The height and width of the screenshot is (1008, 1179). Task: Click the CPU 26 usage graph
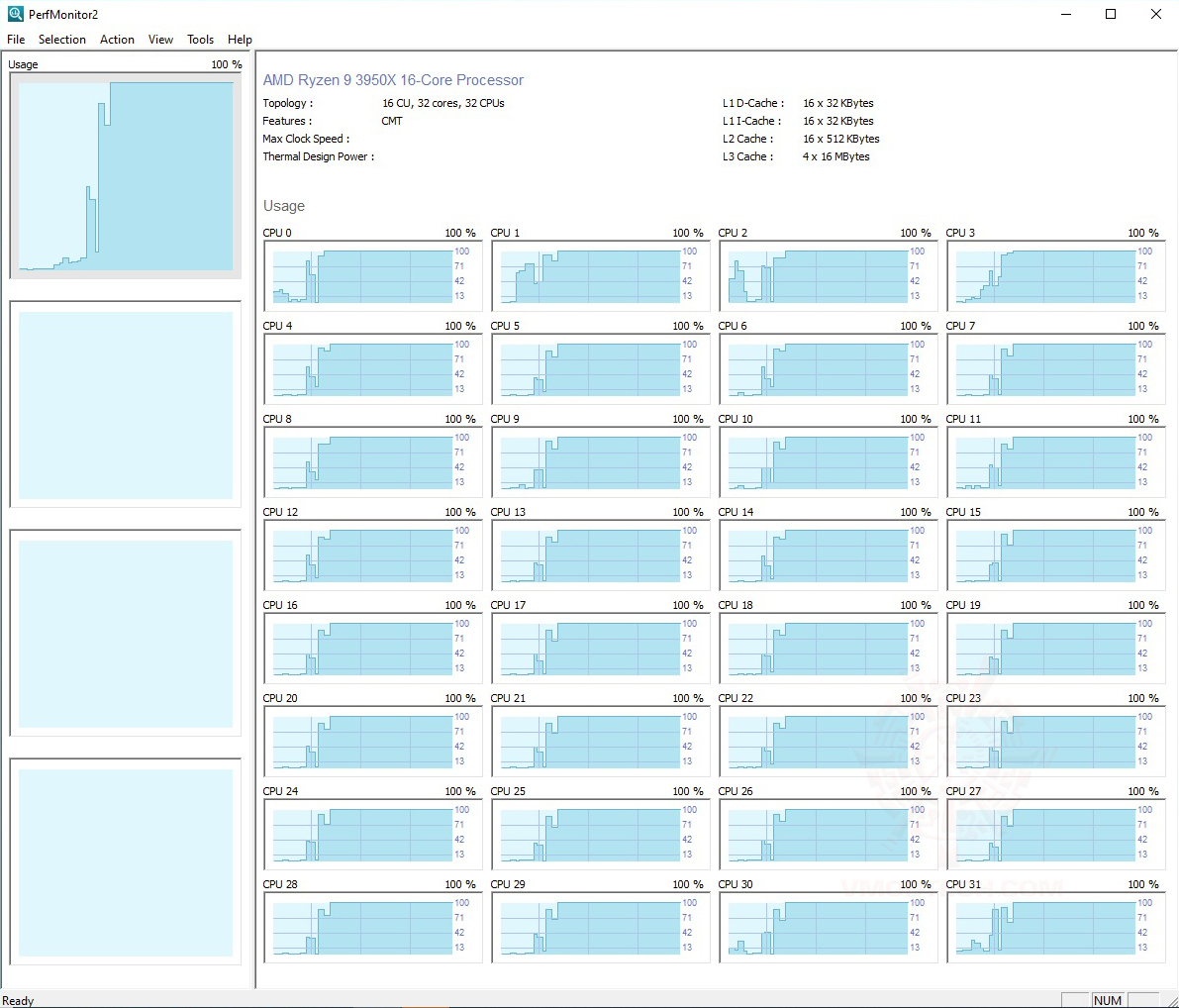[829, 836]
